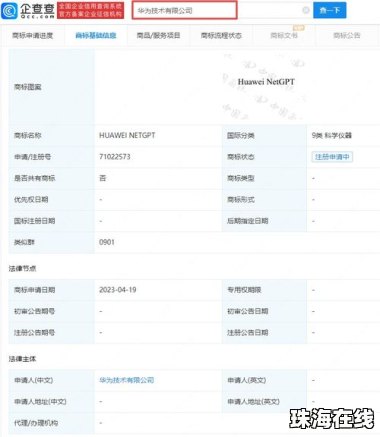Click the 是否共有商标 value 否
Image resolution: width=380 pixels, height=437 pixels.
click(103, 178)
